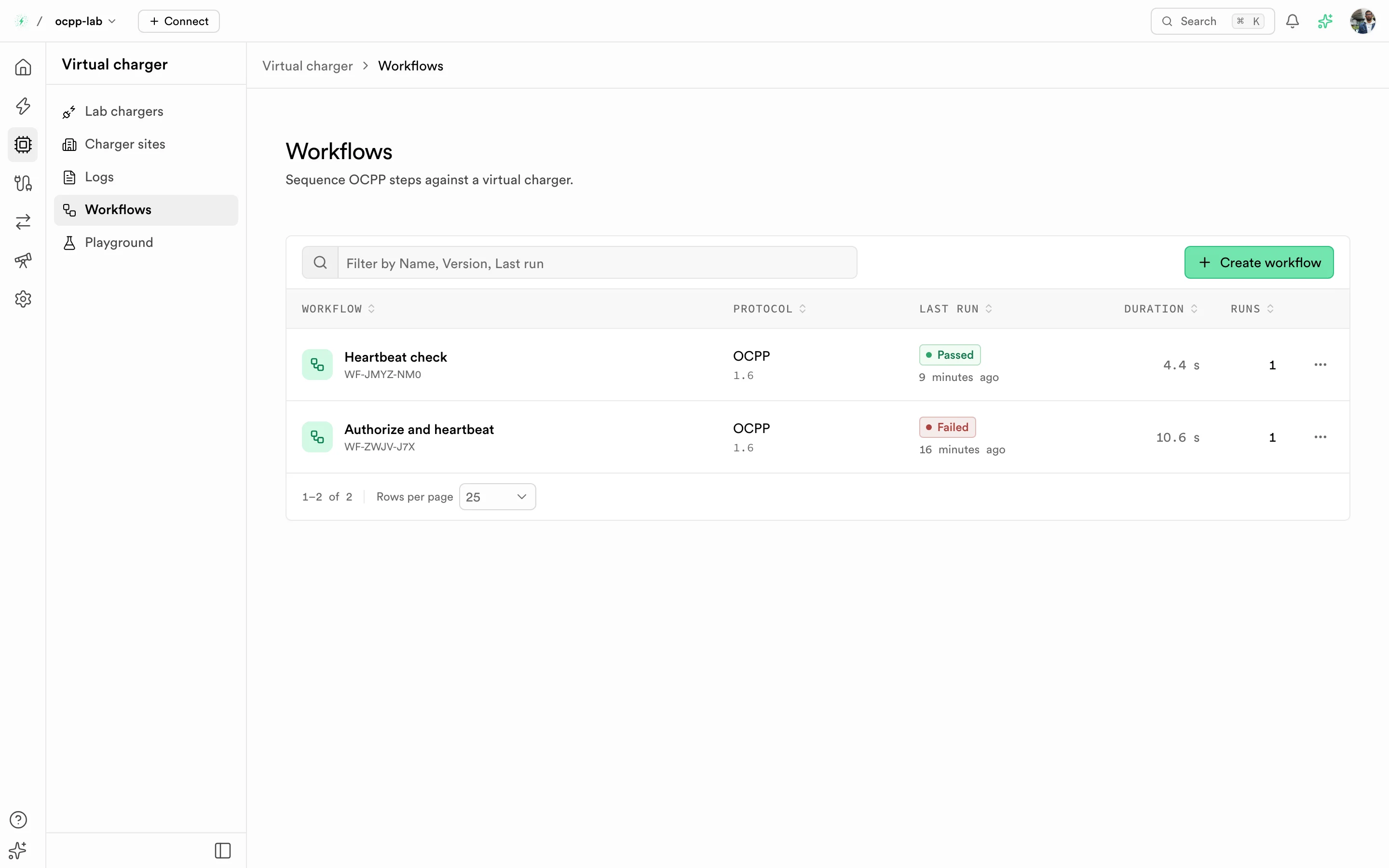Sort by the Last run column
This screenshot has width=1389, height=868.
955,309
